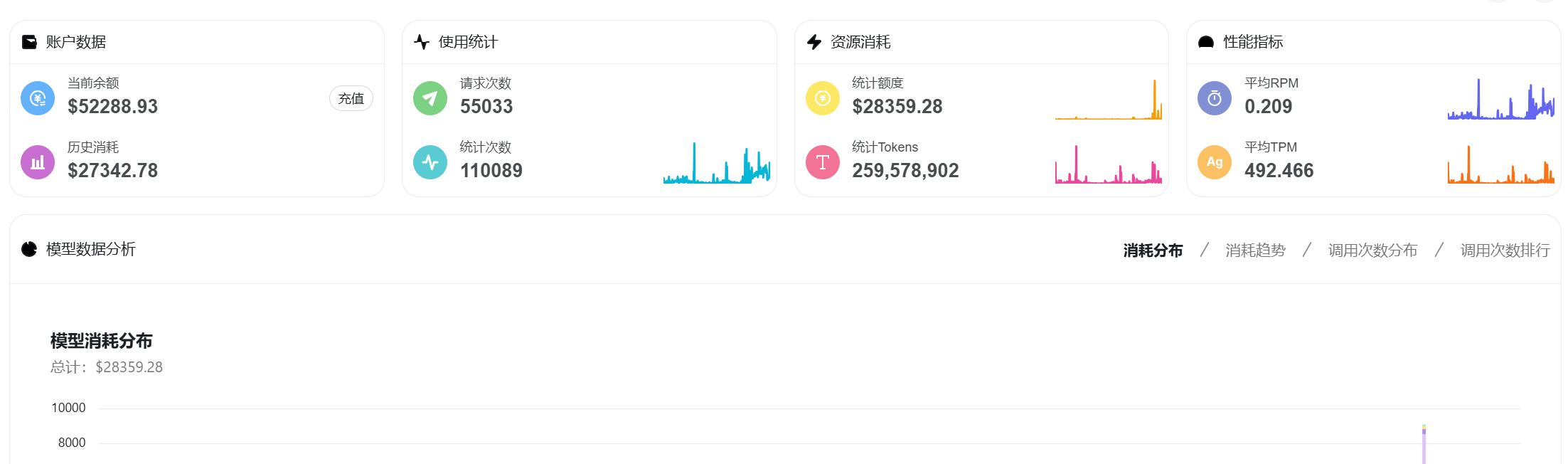Image resolution: width=1568 pixels, height=464 pixels.
Task: Click the teal 统计次数 sparkline chart
Action: point(717,163)
